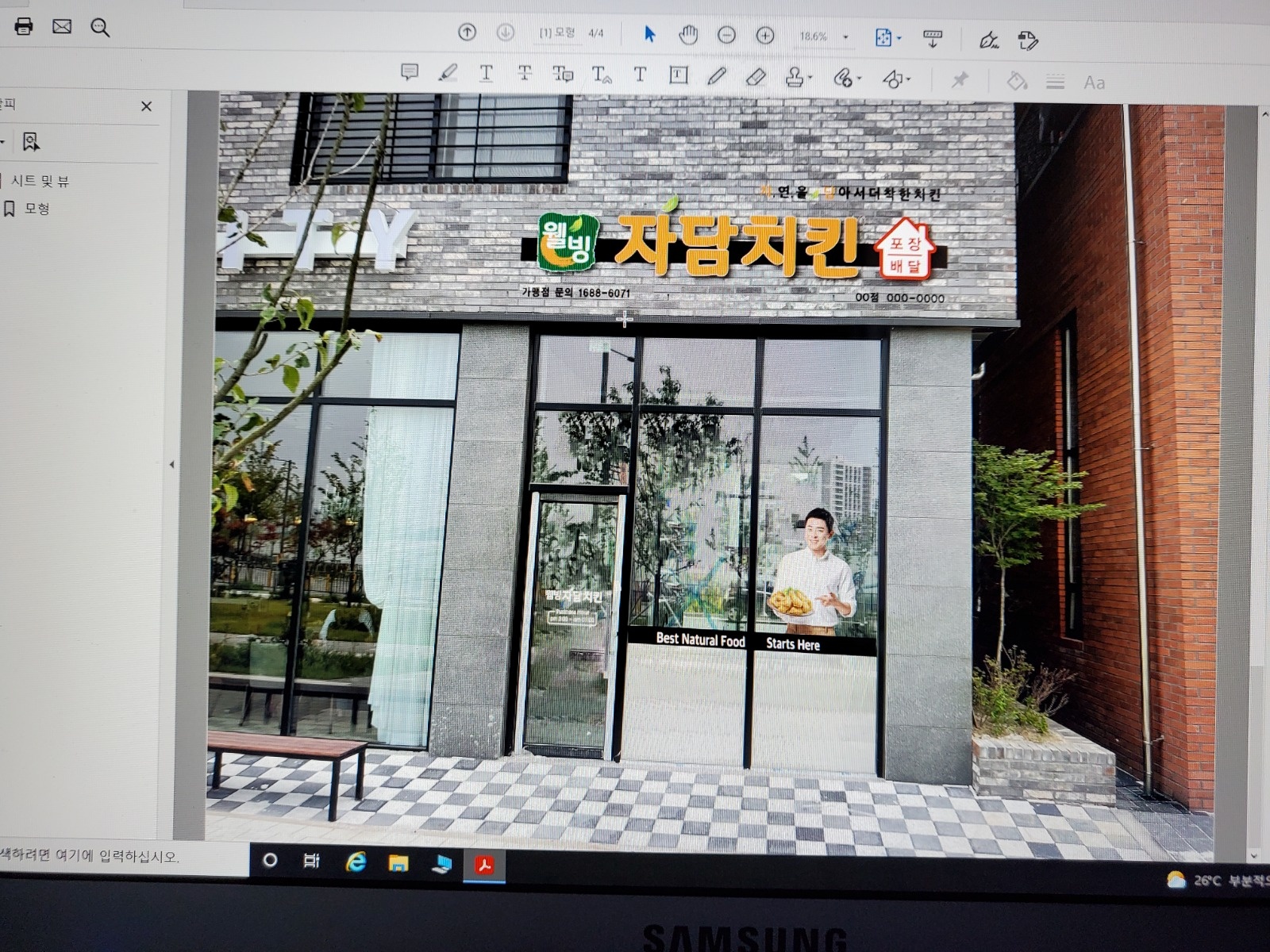Select the underline text tool
The image size is (1270, 952).
click(x=486, y=74)
